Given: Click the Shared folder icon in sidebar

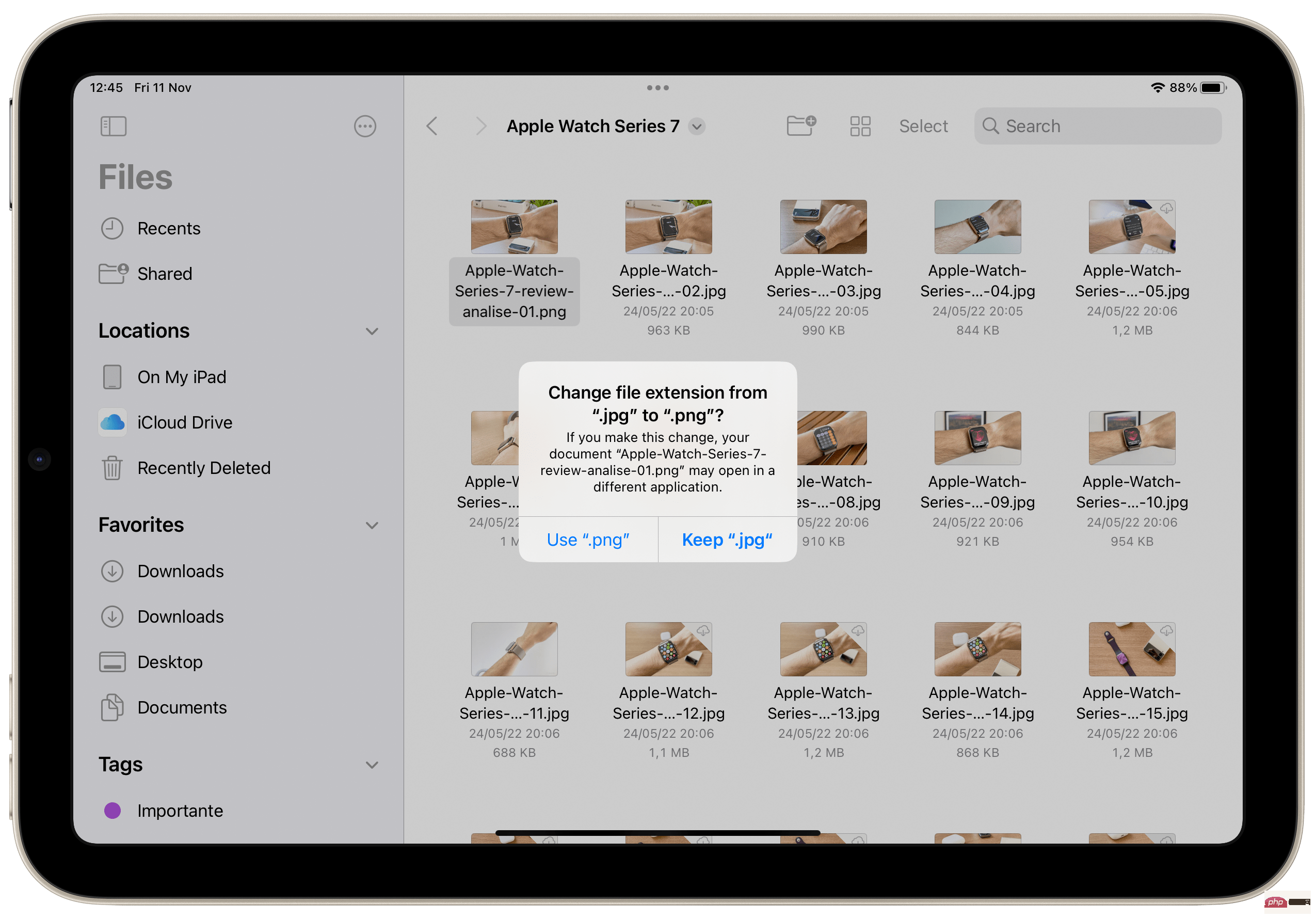Looking at the screenshot, I should (x=112, y=273).
